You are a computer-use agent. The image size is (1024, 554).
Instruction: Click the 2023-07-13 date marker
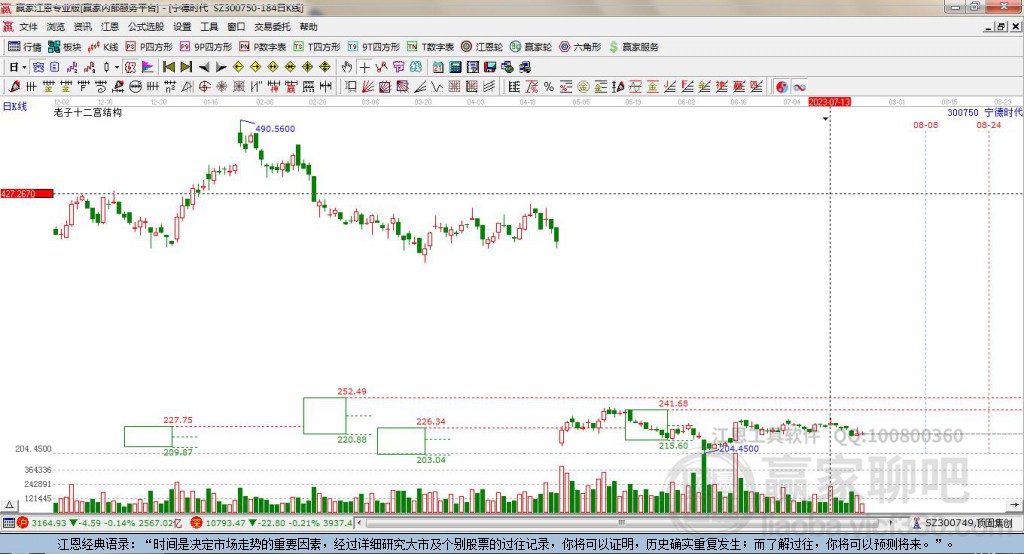pyautogui.click(x=829, y=102)
